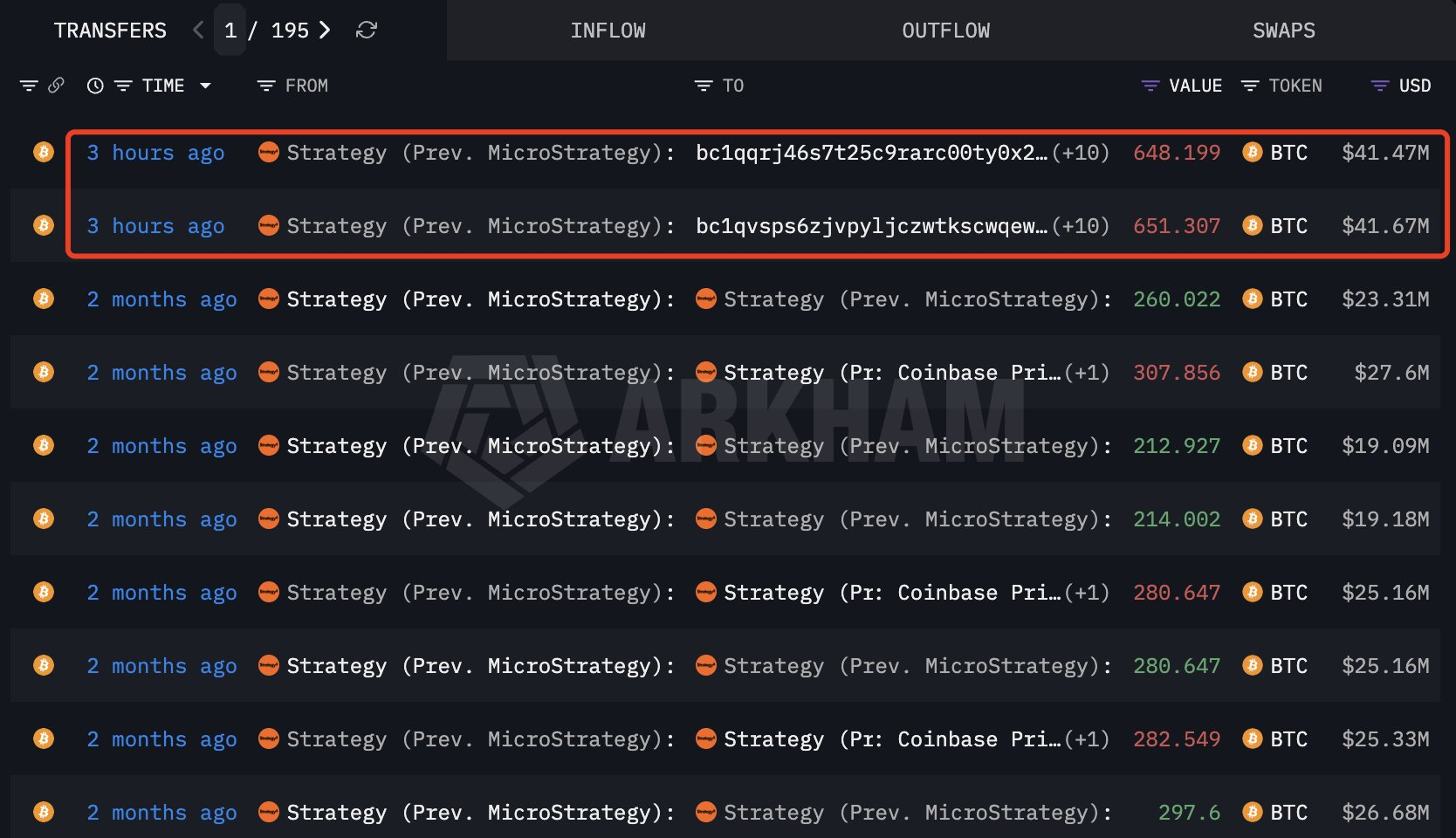The height and width of the screenshot is (838, 1456).
Task: Click the purple USD filter icon
Action: (1380, 86)
